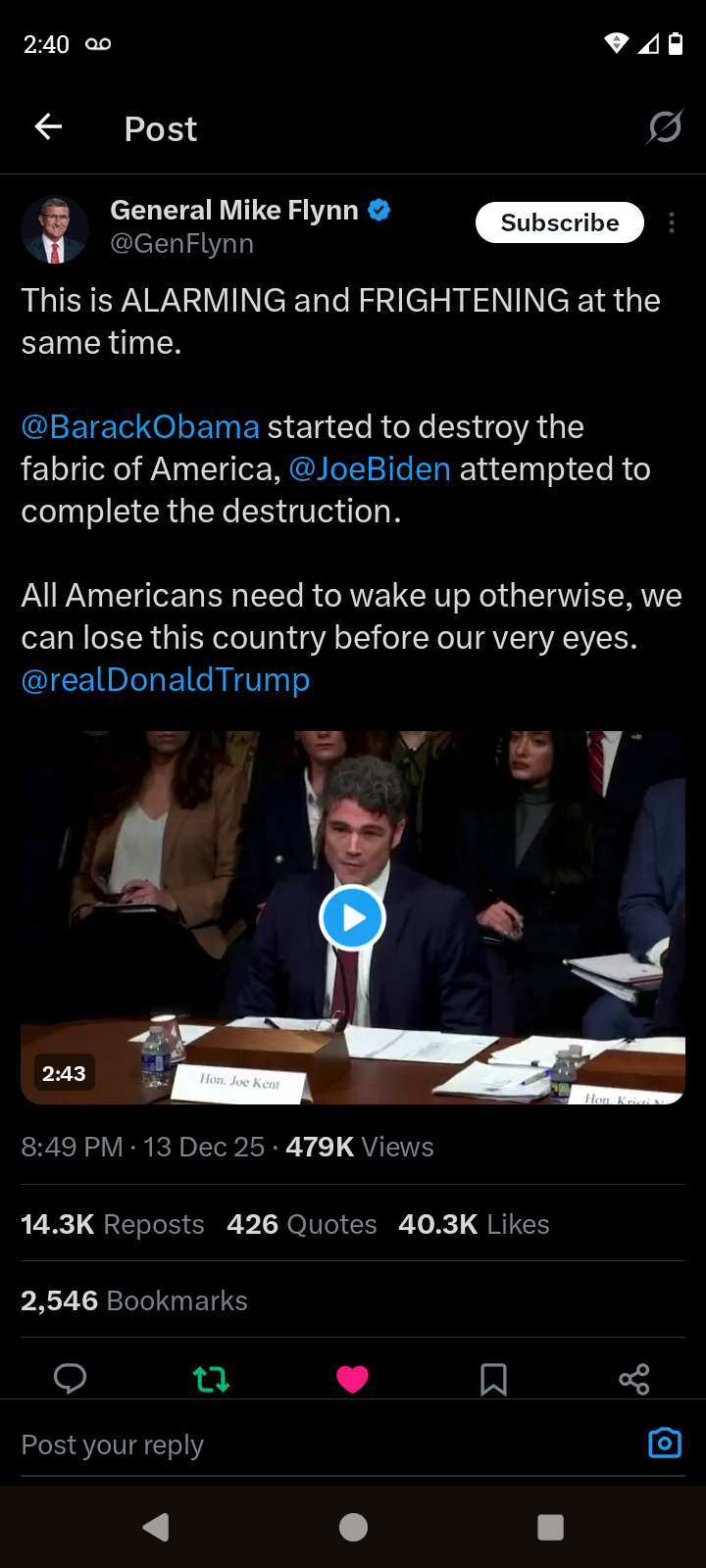Open the 40.3K Likes list

click(474, 1224)
